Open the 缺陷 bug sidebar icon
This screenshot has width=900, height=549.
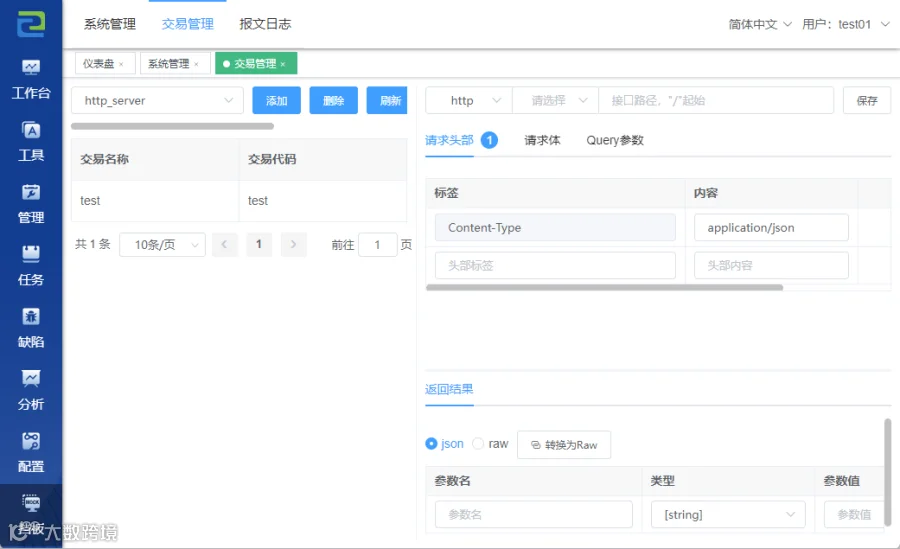pyautogui.click(x=31, y=316)
